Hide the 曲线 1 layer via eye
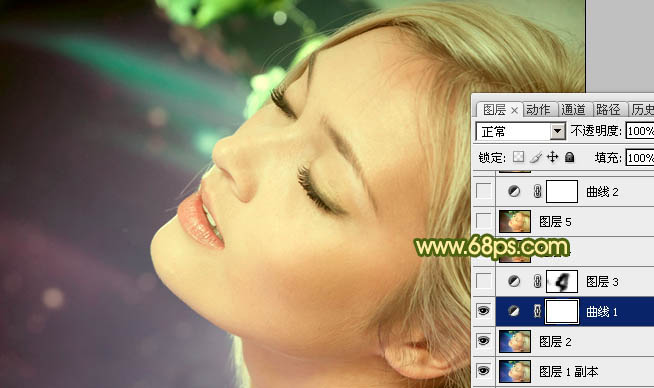Viewport: 654px width, 388px height. [483, 311]
